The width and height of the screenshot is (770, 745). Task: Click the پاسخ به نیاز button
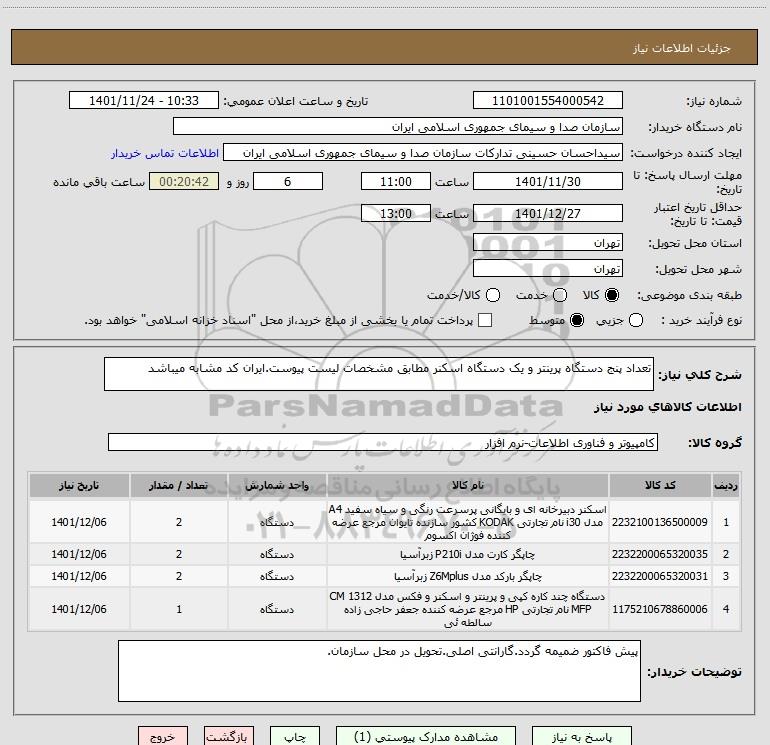pos(581,737)
